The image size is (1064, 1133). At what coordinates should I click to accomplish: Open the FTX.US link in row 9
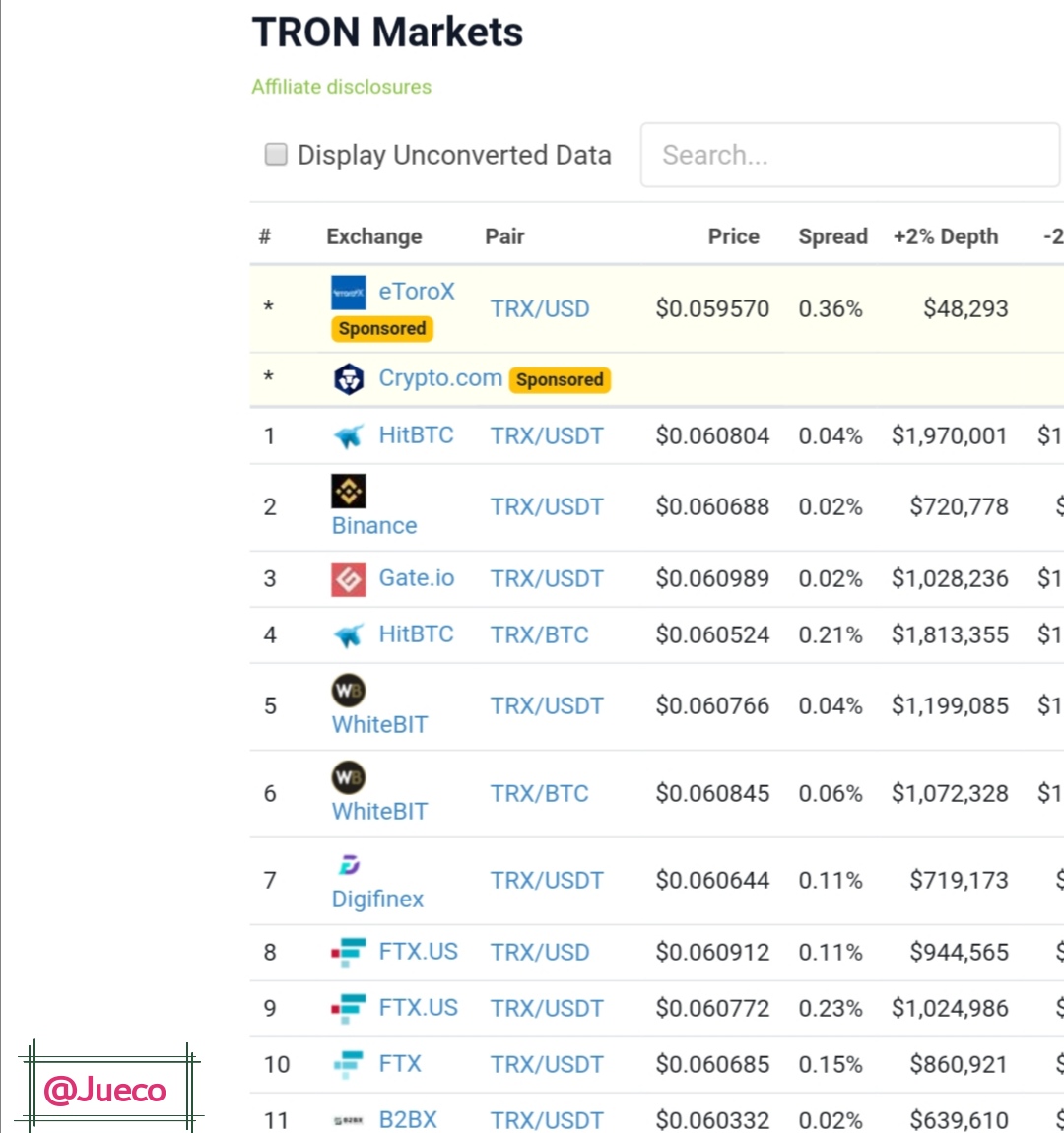pos(419,1007)
